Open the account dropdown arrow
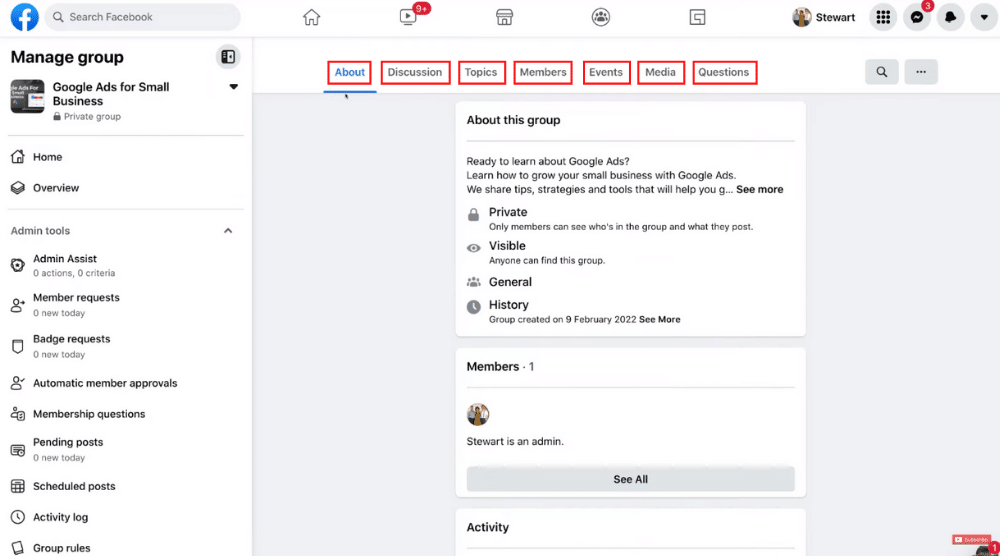The image size is (1000, 556). 984,17
